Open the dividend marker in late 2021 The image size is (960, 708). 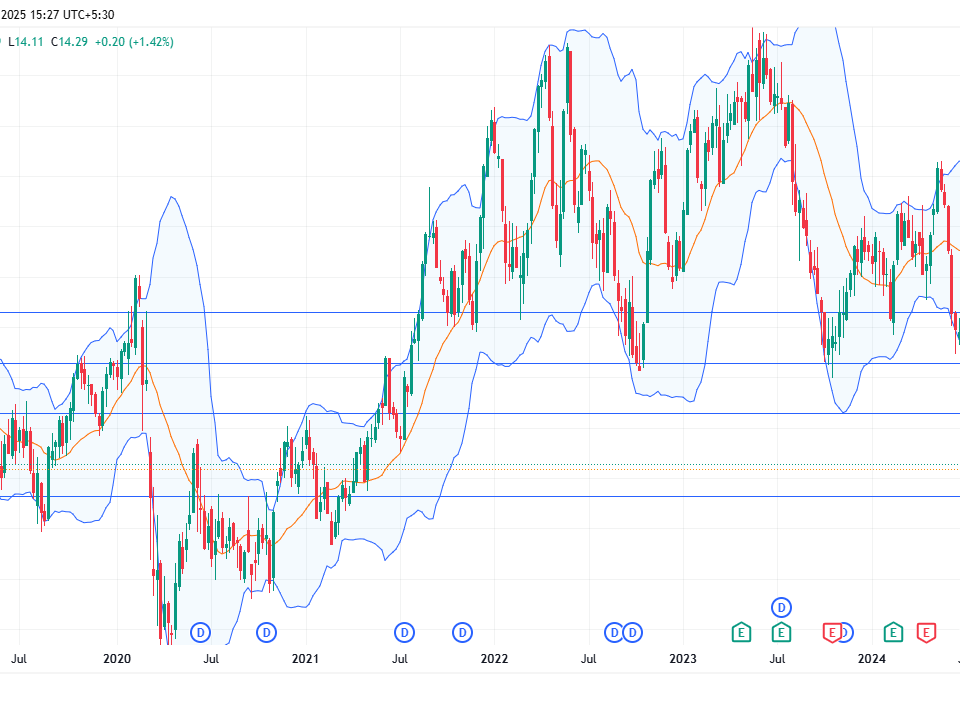tap(462, 632)
